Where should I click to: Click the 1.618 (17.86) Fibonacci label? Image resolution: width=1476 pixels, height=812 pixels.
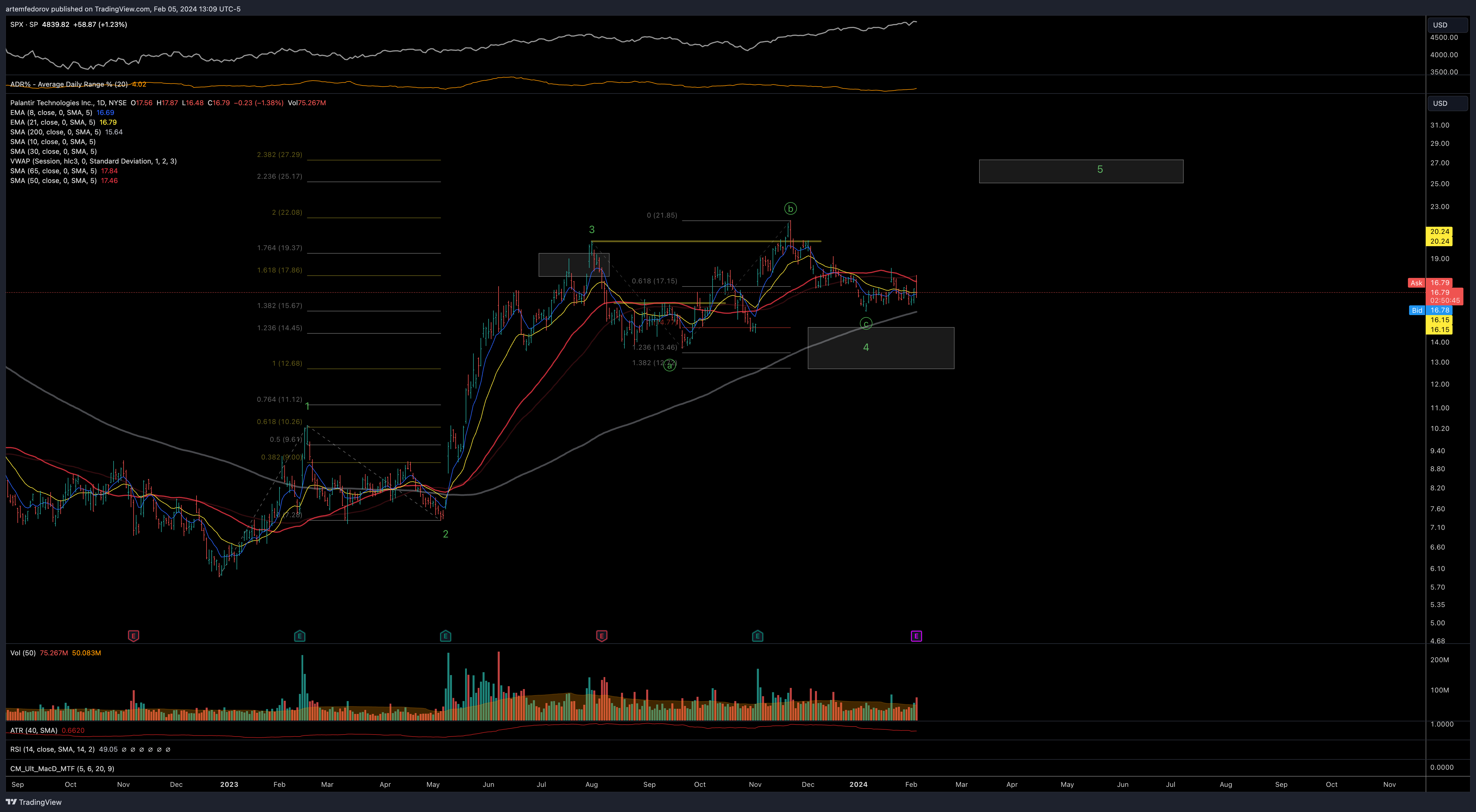(x=280, y=270)
